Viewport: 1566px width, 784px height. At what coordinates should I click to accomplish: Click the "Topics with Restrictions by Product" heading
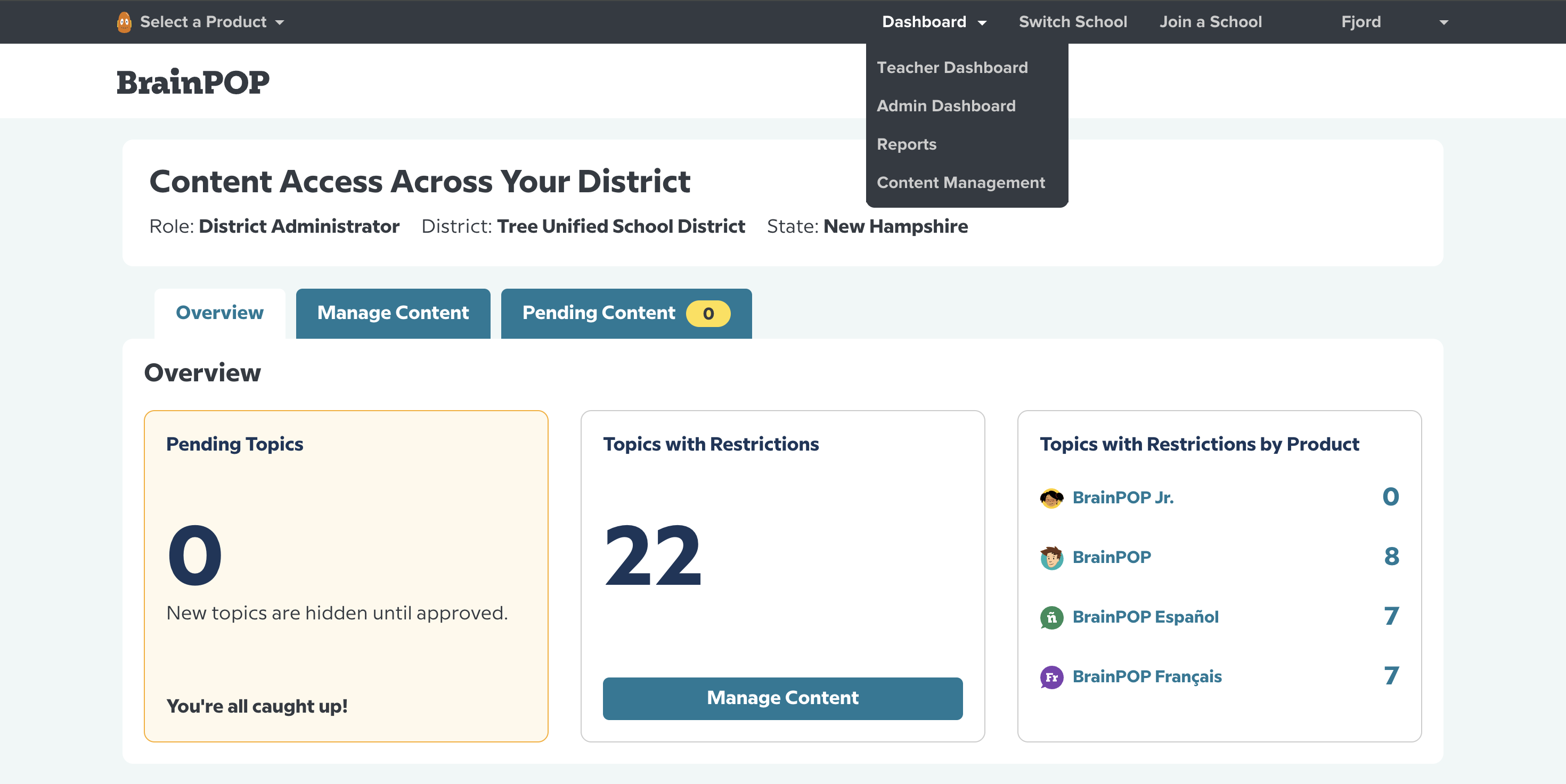(x=1199, y=444)
